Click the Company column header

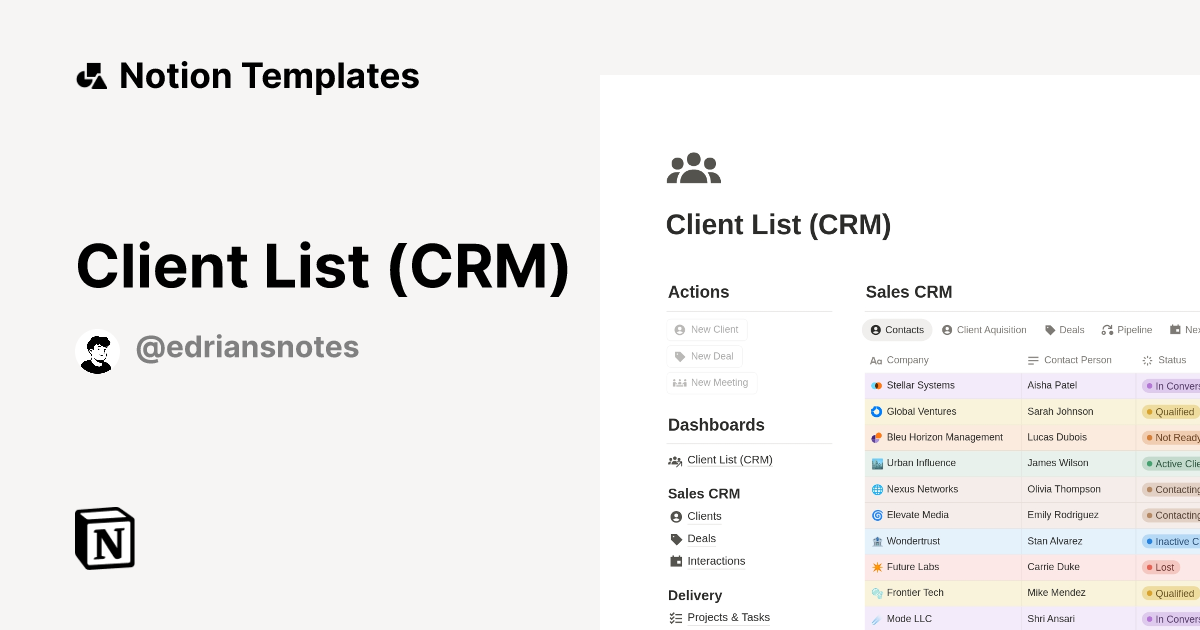pyautogui.click(x=907, y=360)
